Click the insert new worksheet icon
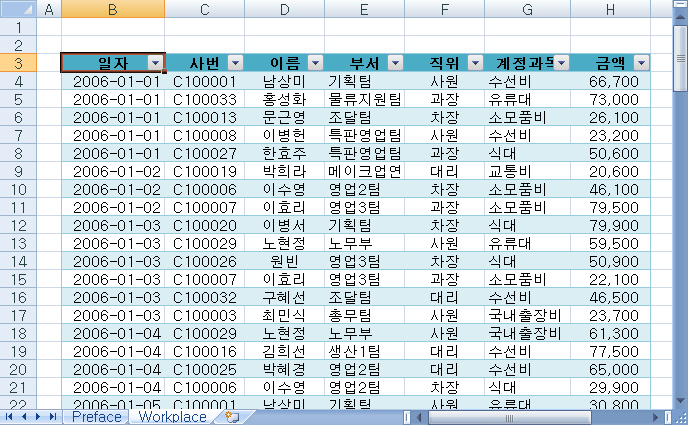 click(x=232, y=417)
